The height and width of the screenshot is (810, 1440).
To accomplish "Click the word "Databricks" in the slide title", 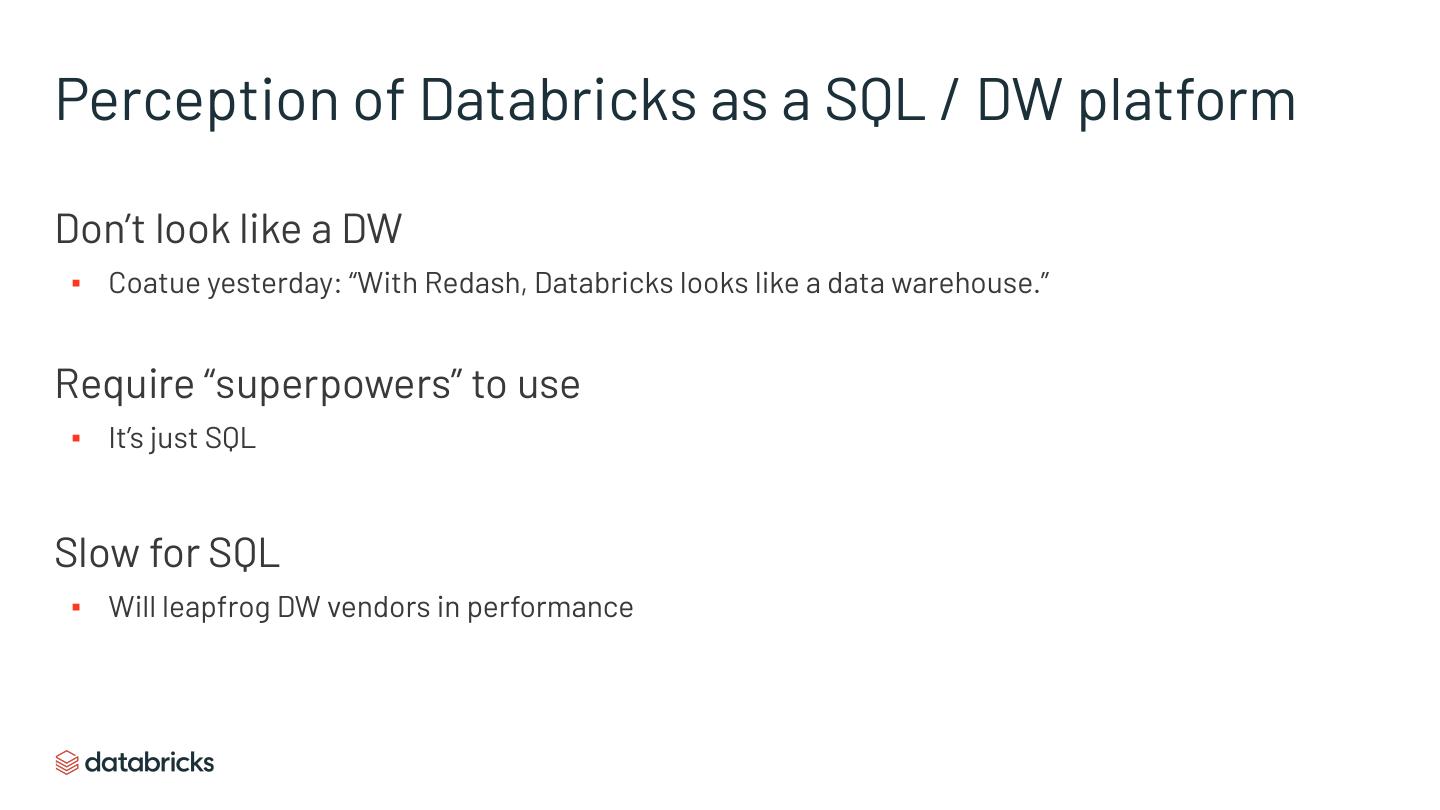I will pos(557,99).
